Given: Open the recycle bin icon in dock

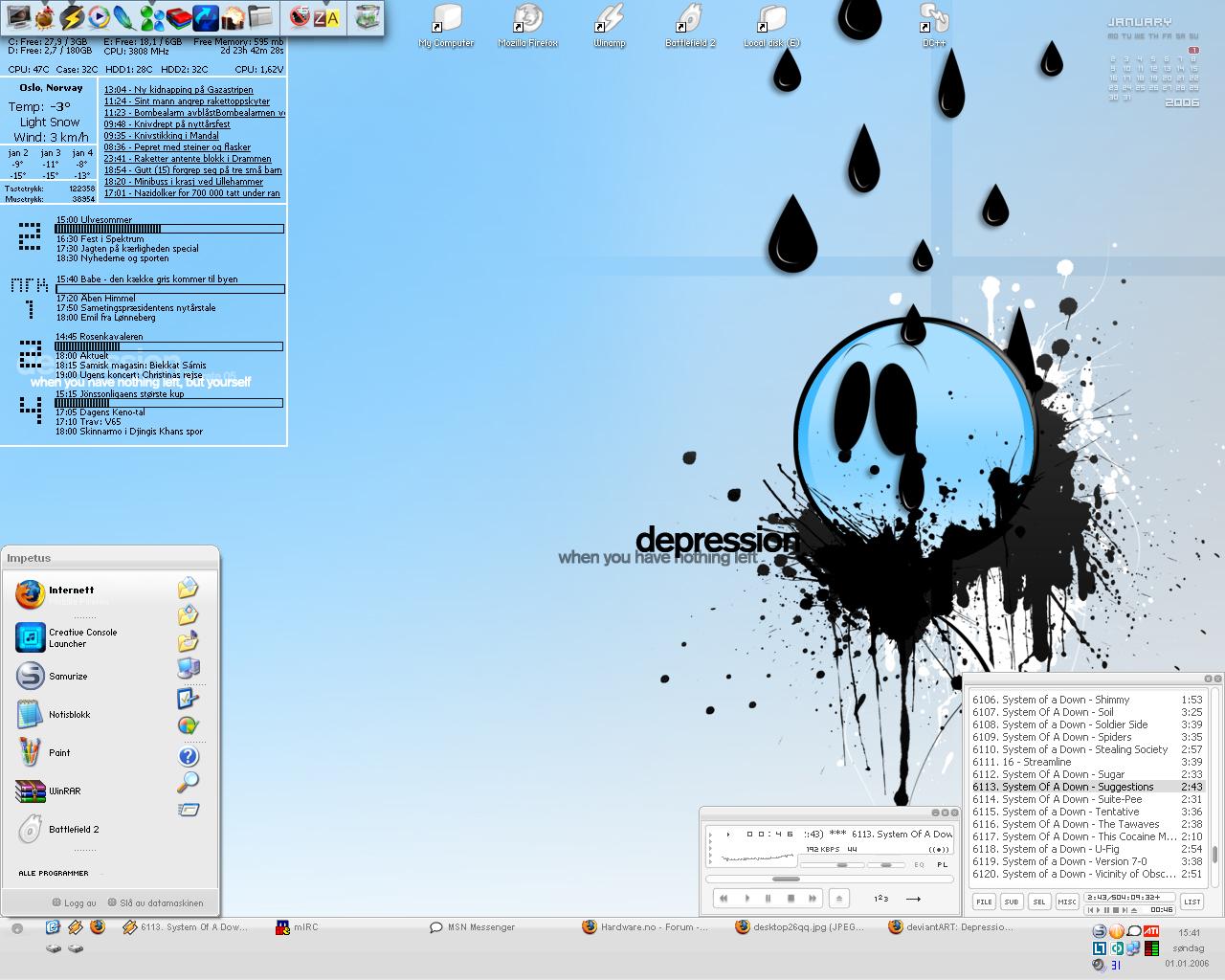Looking at the screenshot, I should pyautogui.click(x=366, y=16).
